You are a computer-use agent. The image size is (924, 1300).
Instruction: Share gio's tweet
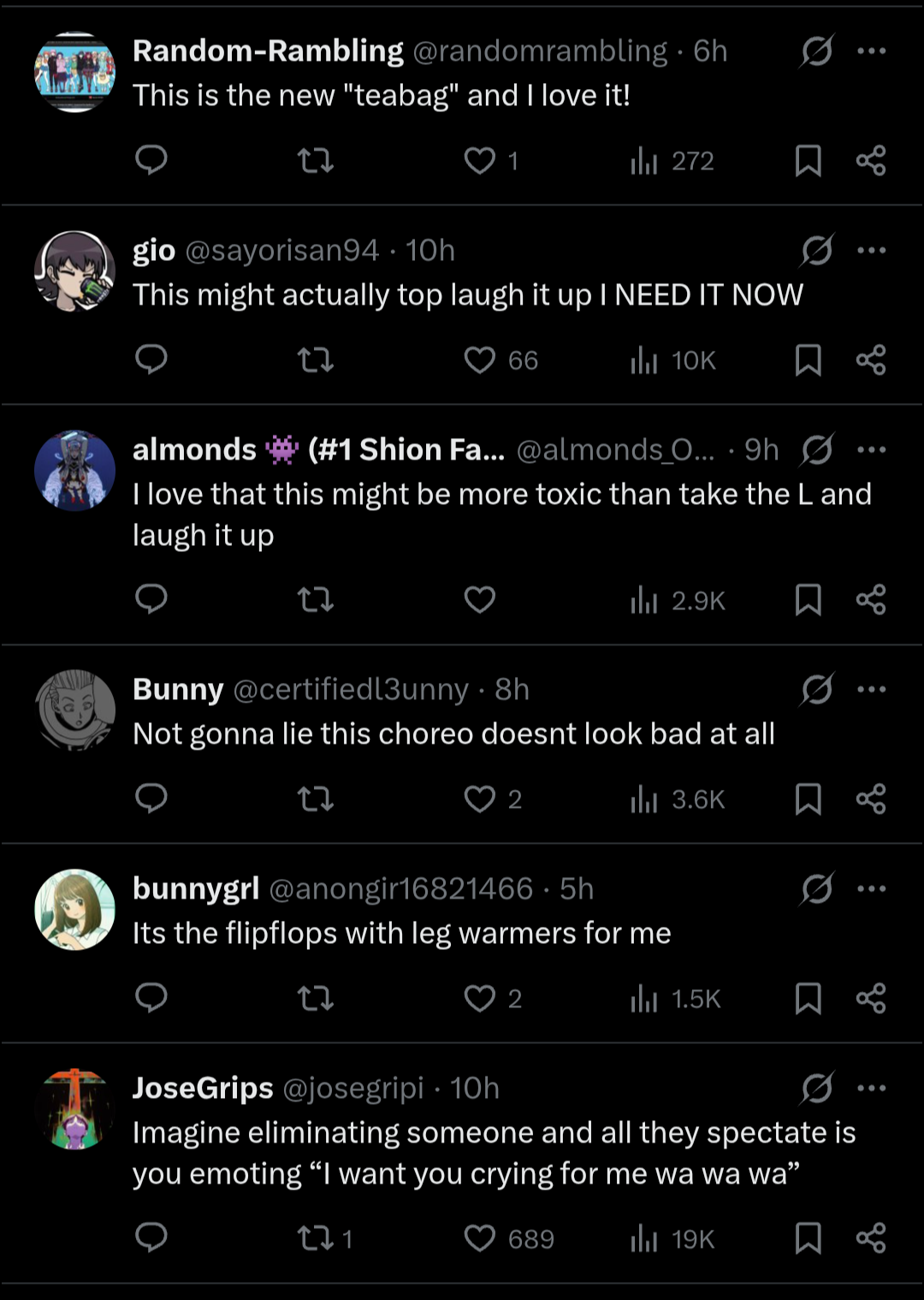click(871, 360)
